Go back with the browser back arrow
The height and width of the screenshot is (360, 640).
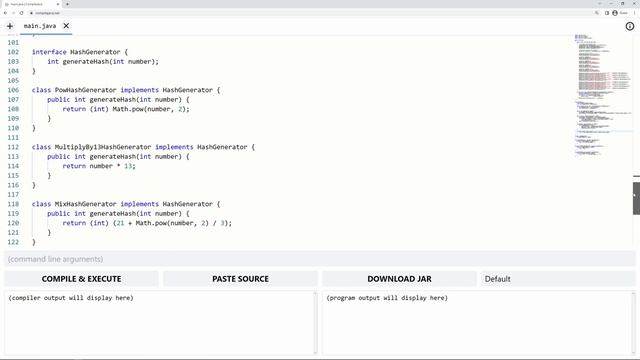5,13
